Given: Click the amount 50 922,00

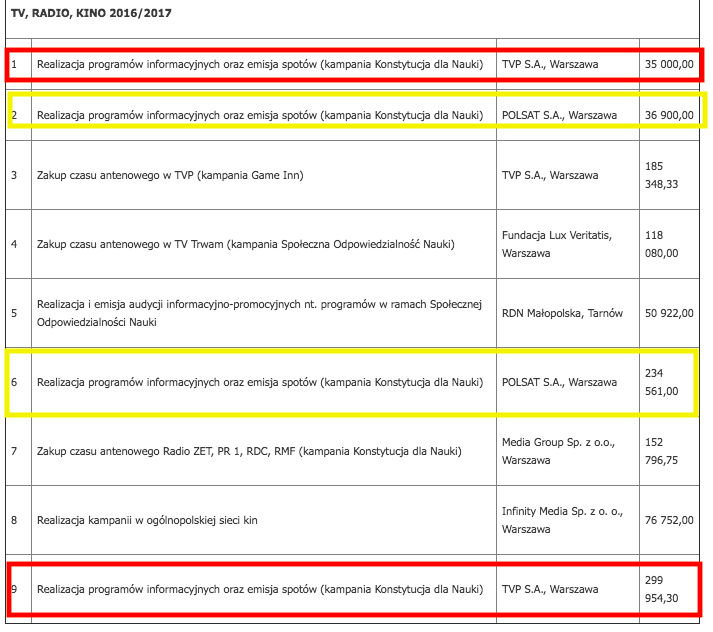Looking at the screenshot, I should pyautogui.click(x=669, y=313).
